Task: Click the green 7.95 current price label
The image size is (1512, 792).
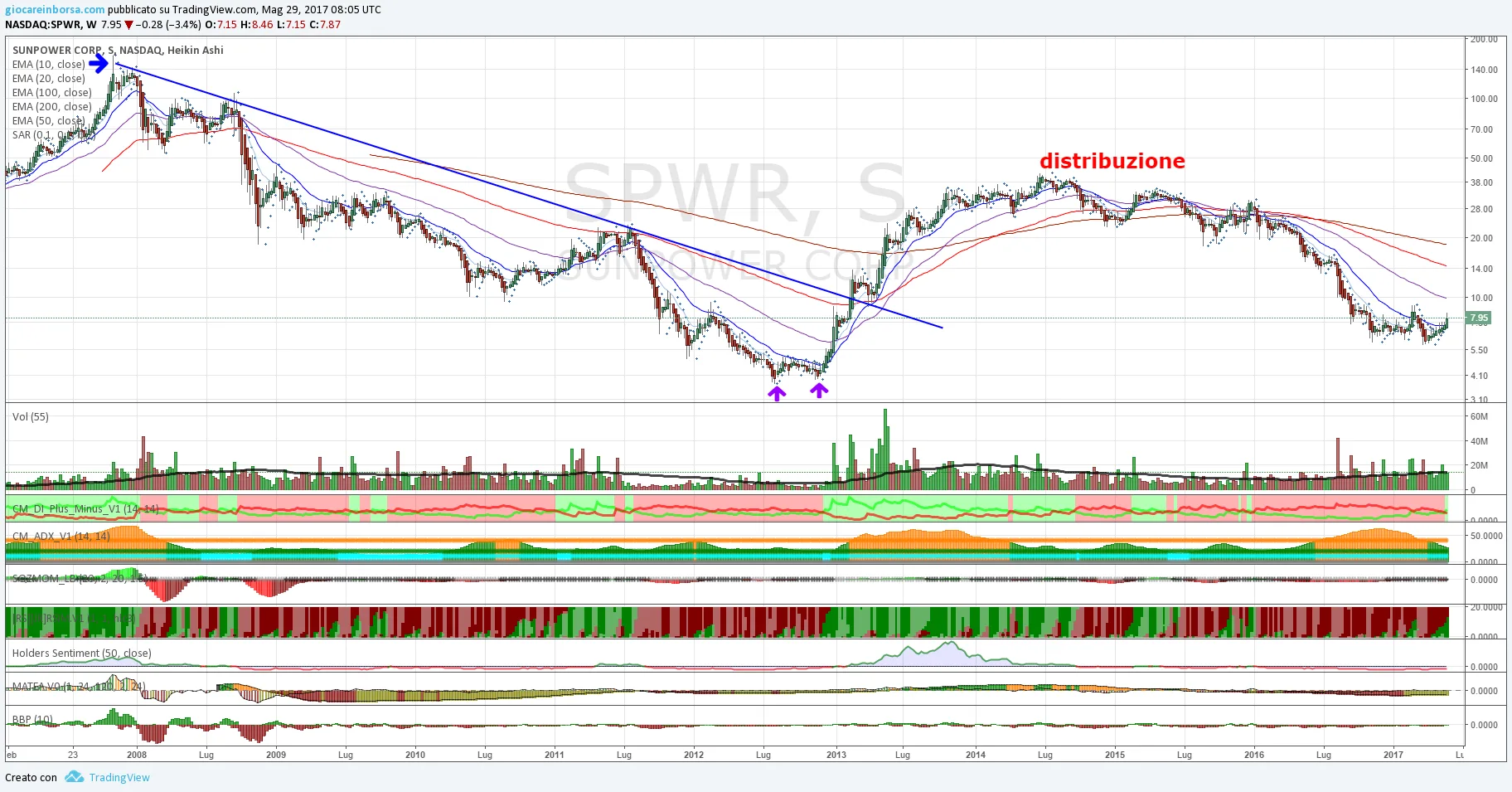Action: (x=1479, y=318)
